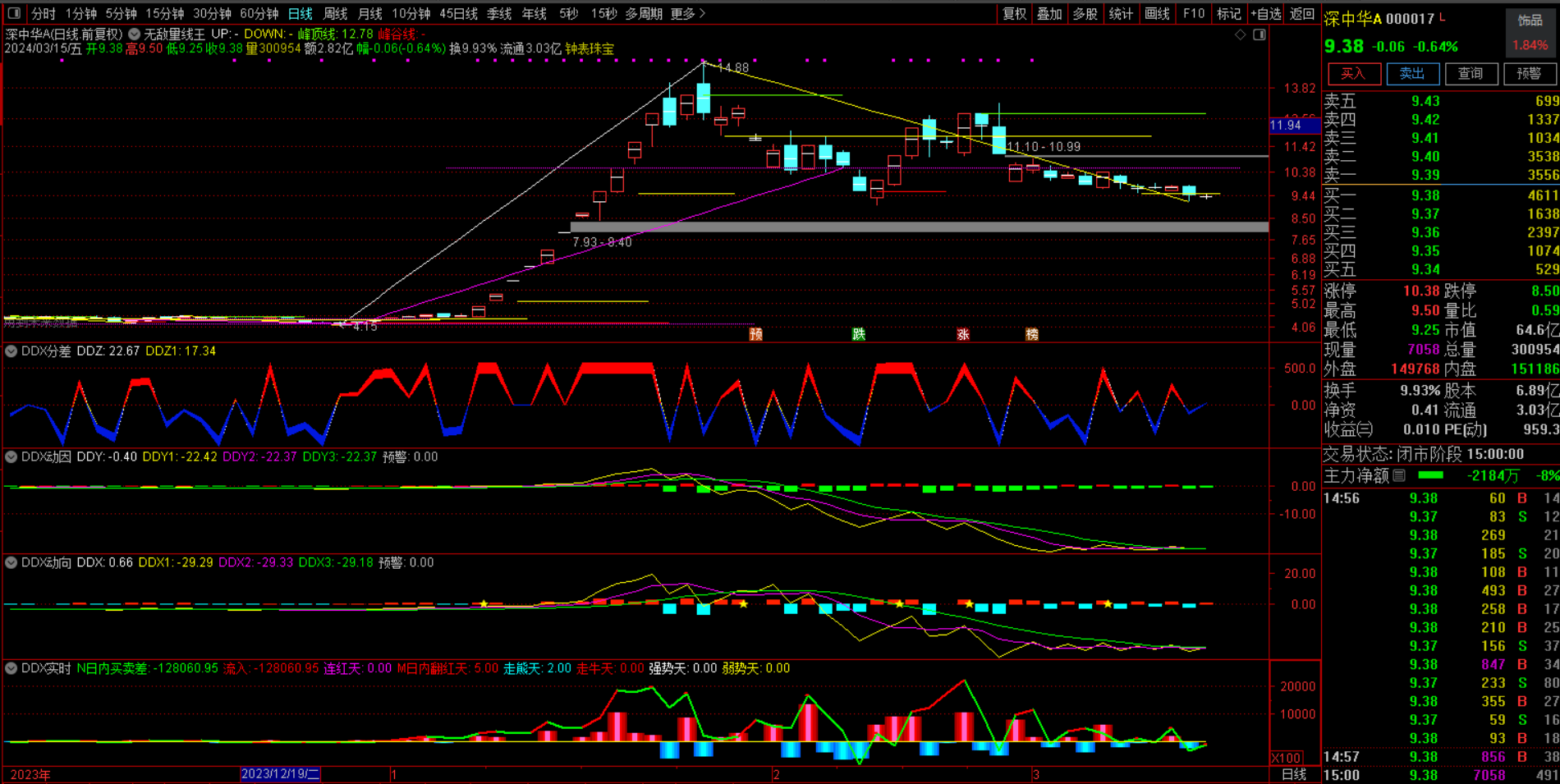Screen dimensions: 1560x784
Task: Click the 榜 event marker on chart
Action: (x=1032, y=334)
